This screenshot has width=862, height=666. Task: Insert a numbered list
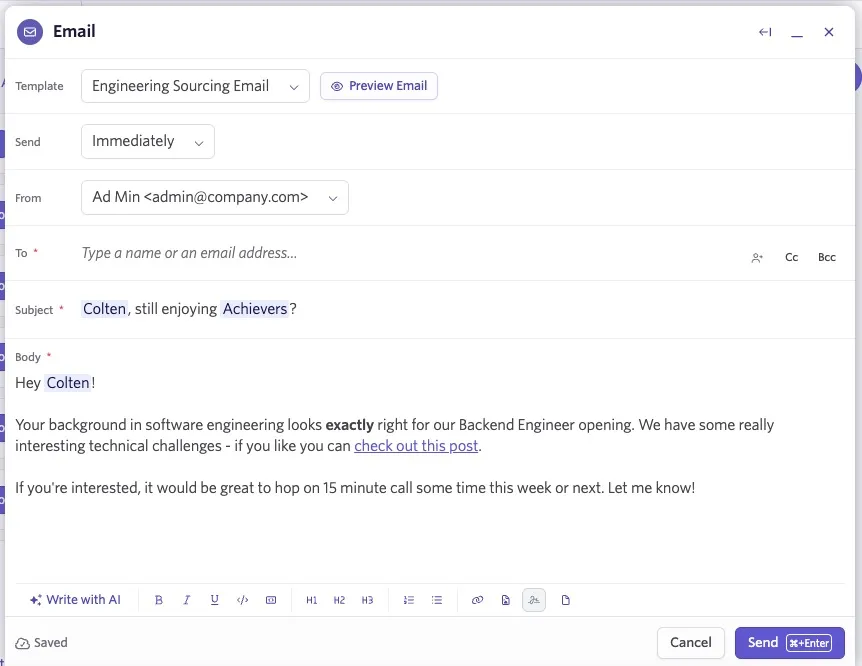tap(408, 600)
